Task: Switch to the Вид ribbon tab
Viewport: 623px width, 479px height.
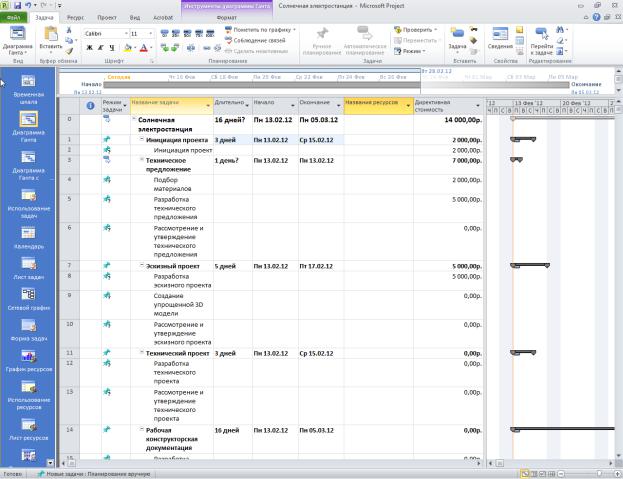Action: [x=135, y=17]
